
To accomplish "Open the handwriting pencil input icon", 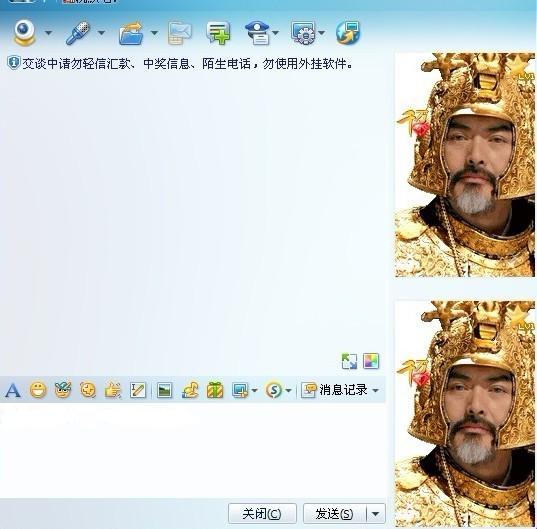I will (138, 390).
